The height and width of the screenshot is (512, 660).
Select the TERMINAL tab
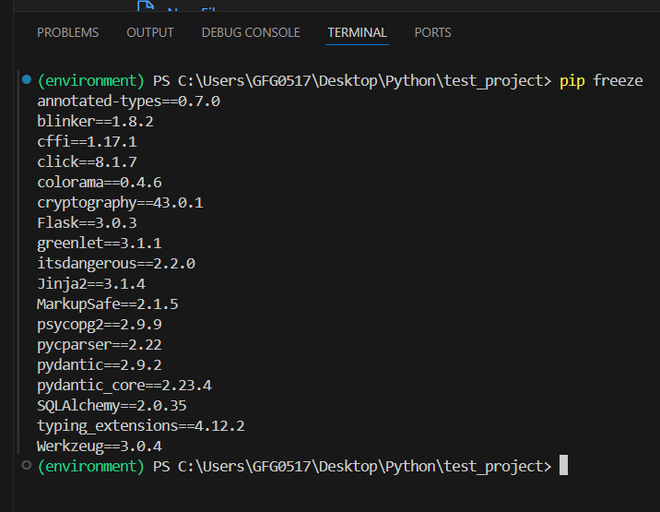coord(357,33)
